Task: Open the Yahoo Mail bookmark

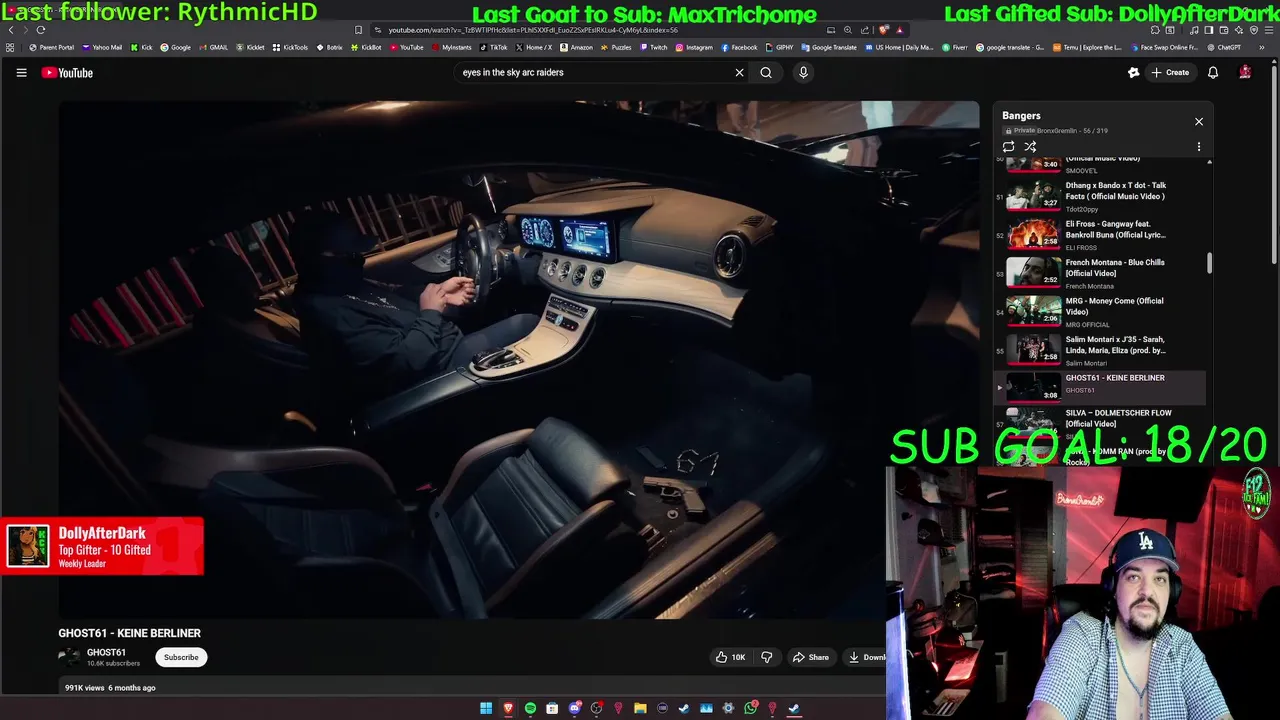Action: click(x=102, y=47)
